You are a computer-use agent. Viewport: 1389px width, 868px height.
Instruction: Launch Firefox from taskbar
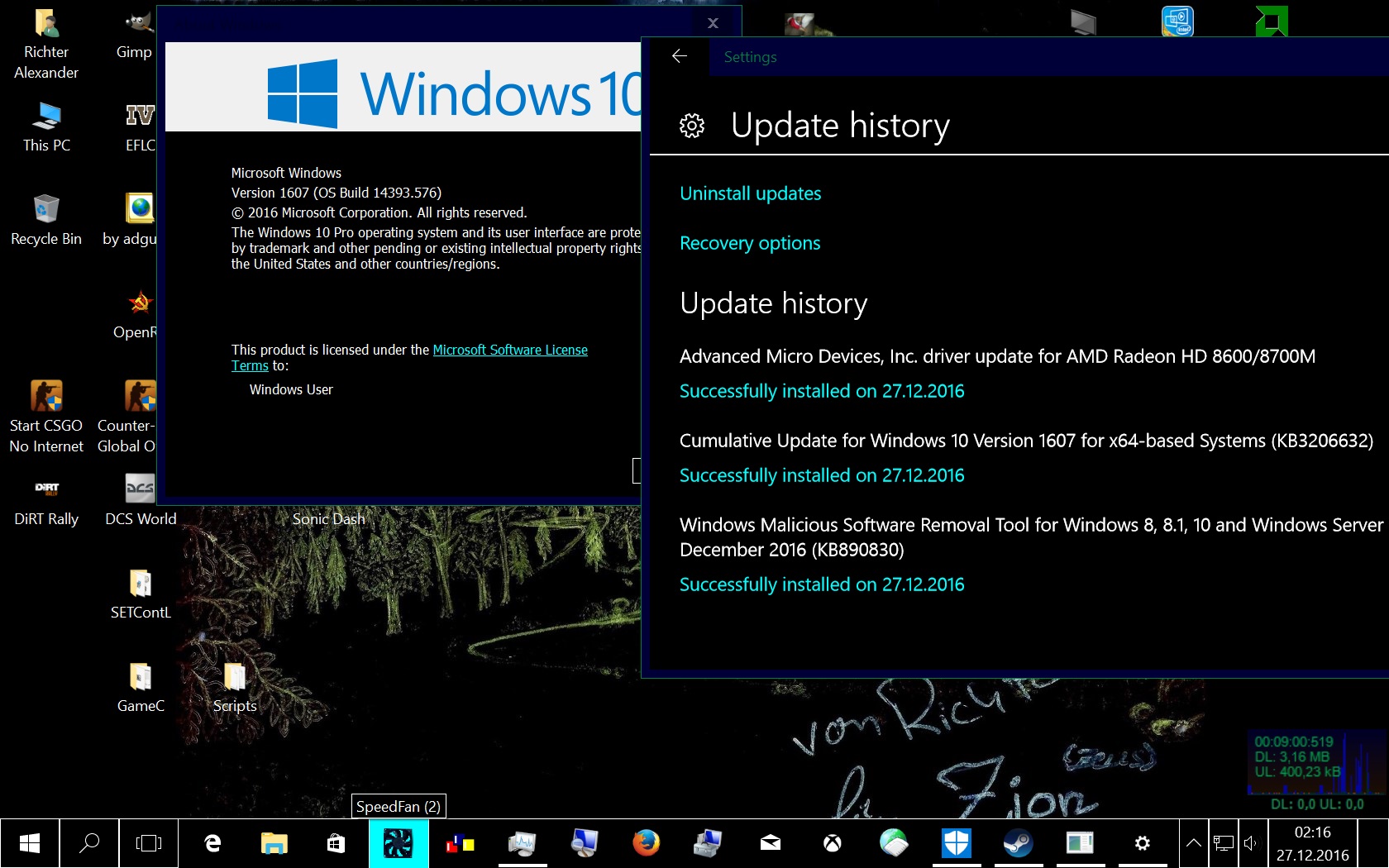pos(647,843)
